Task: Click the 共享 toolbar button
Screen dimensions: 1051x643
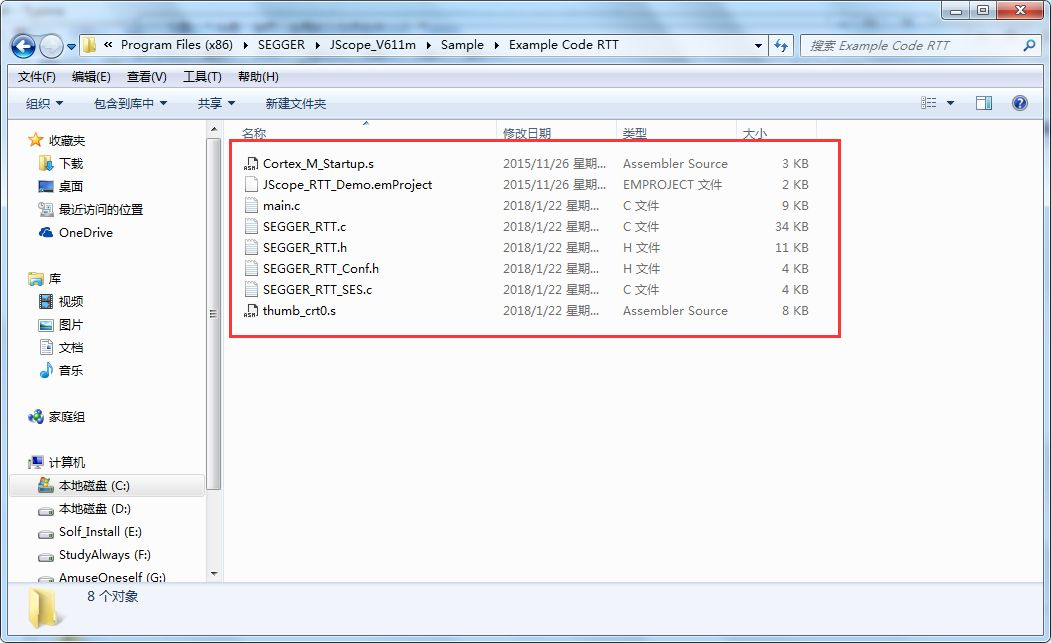Action: tap(215, 102)
